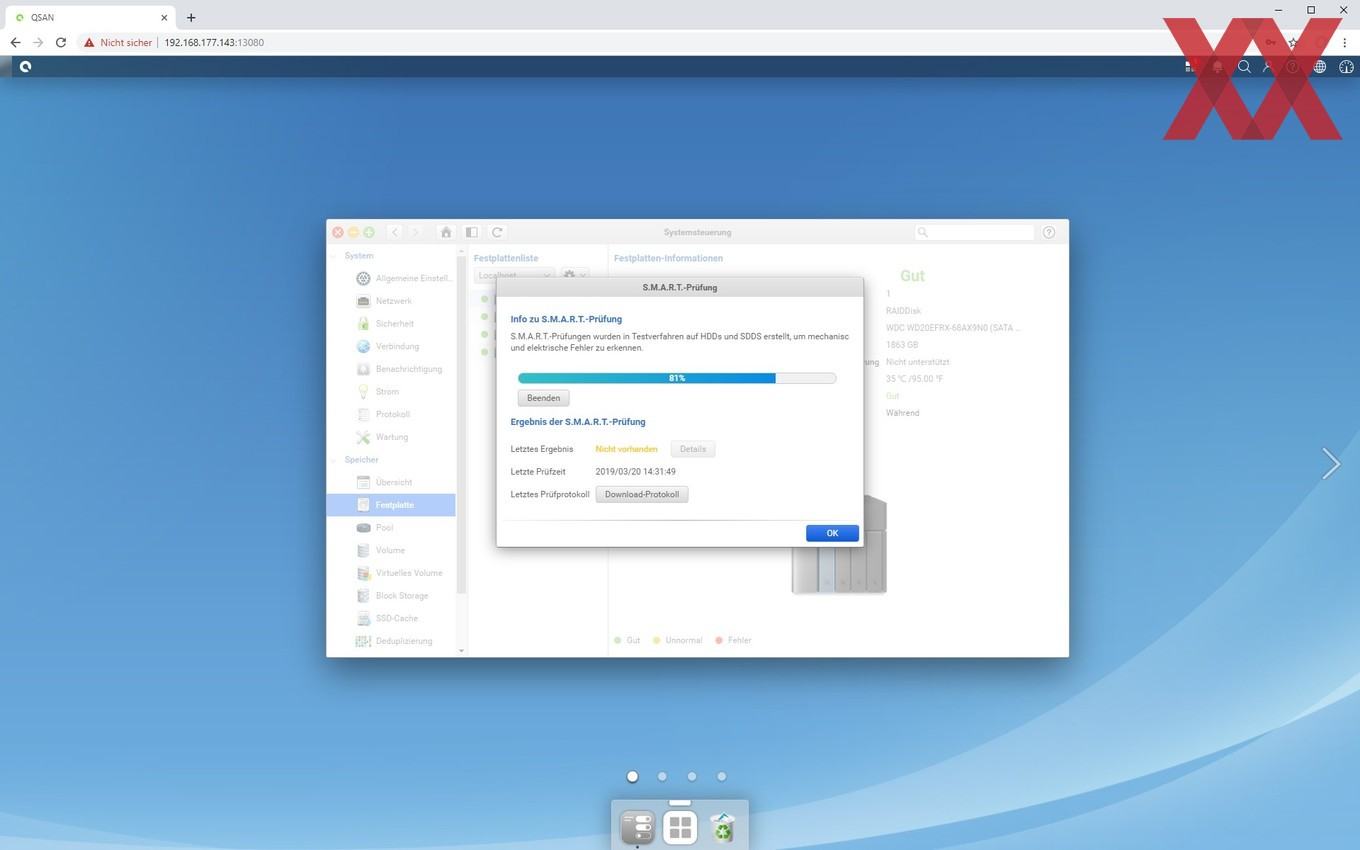Open the search magnifier in the QSAN top bar
This screenshot has width=1360, height=850.
[1244, 67]
